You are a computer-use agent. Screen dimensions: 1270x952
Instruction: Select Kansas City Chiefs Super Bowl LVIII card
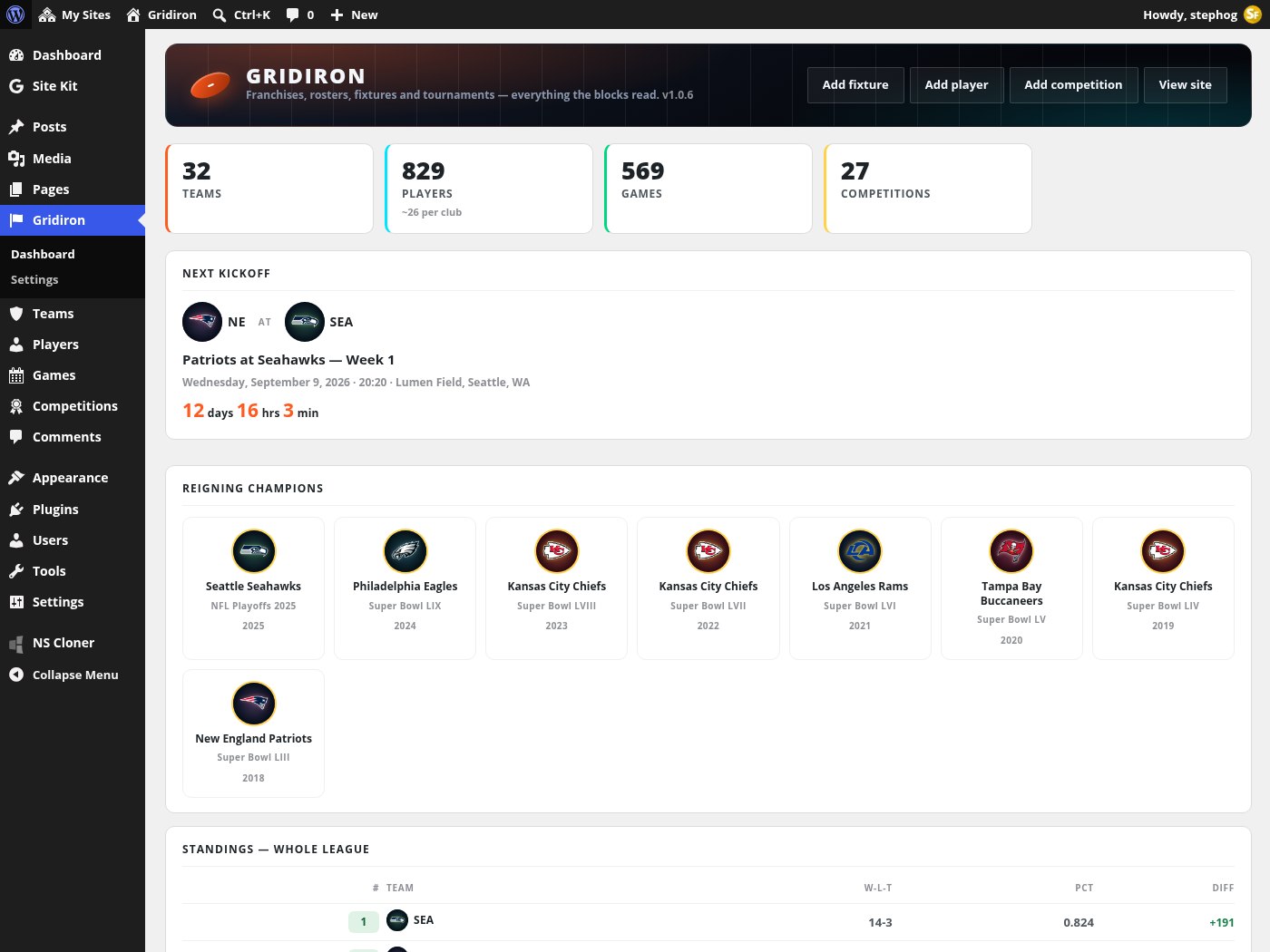[x=557, y=588]
